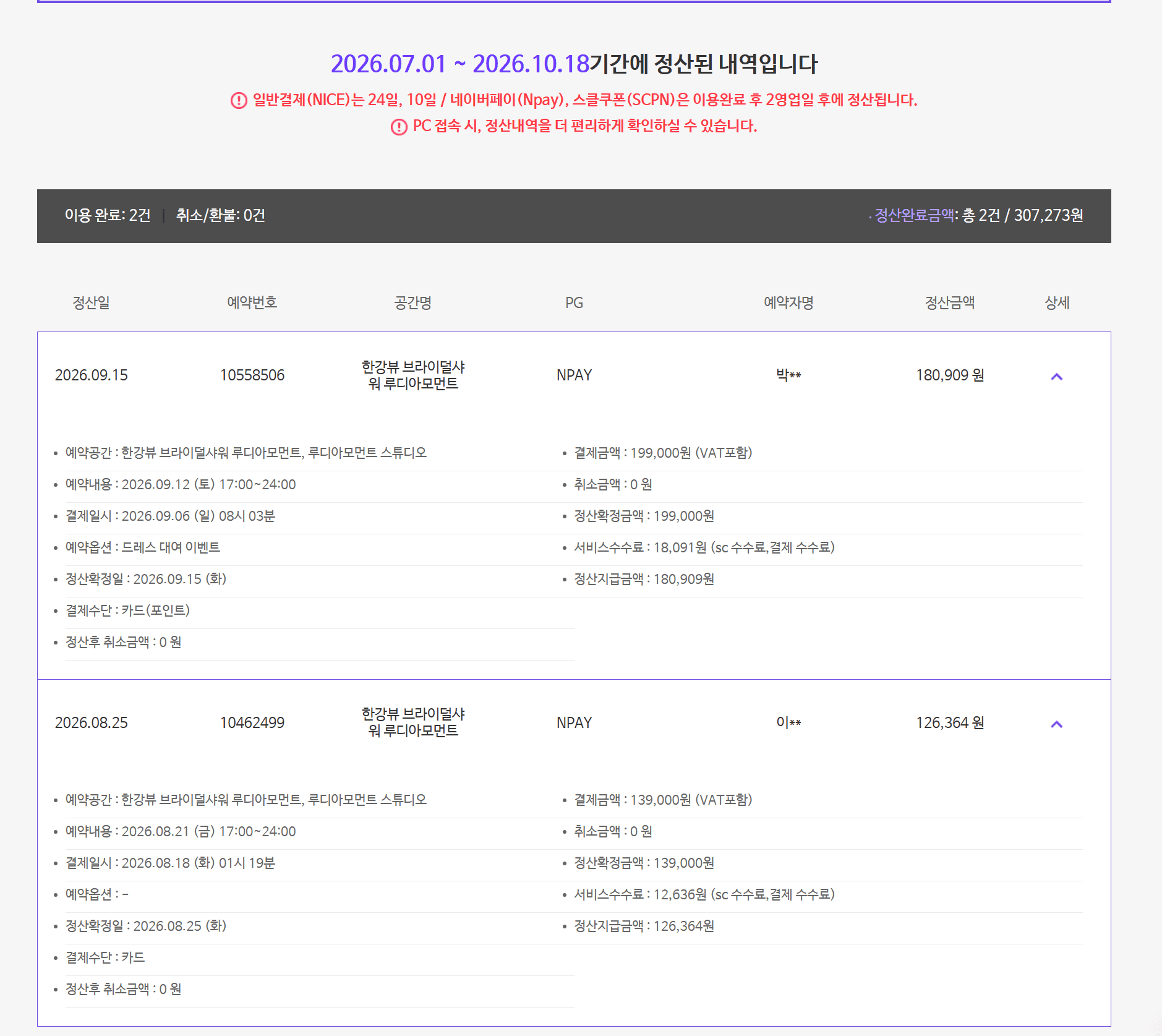Click 정산확정금액 : 199,000원 line

tap(644, 516)
